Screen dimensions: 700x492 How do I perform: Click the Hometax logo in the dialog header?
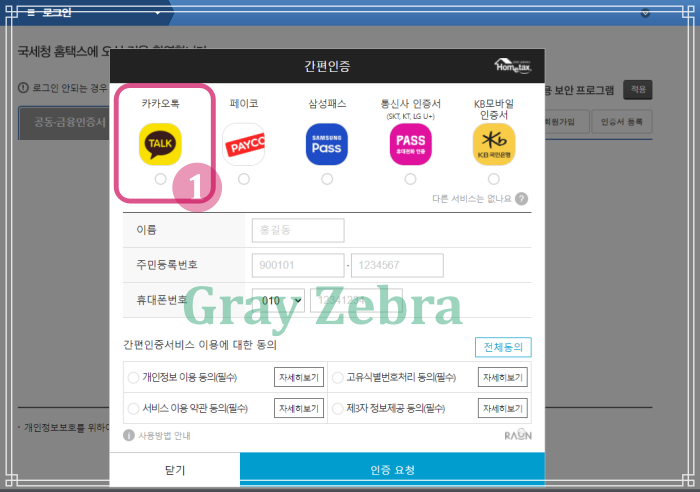pyautogui.click(x=512, y=66)
